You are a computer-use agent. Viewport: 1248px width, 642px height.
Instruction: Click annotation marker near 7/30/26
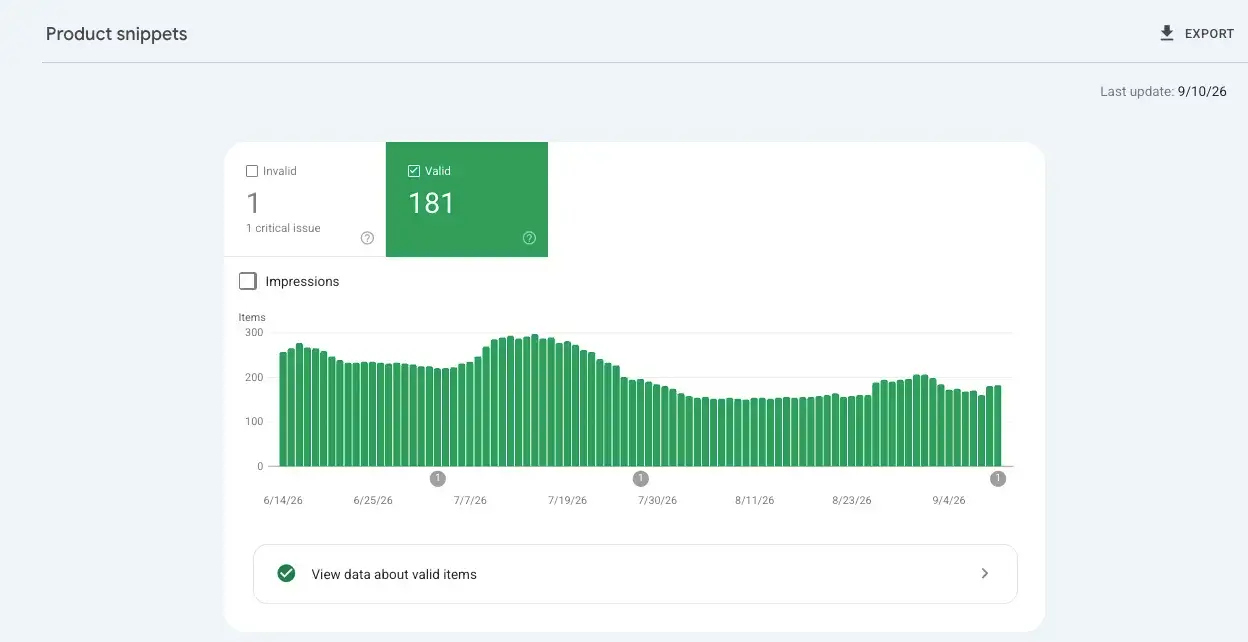(x=641, y=479)
